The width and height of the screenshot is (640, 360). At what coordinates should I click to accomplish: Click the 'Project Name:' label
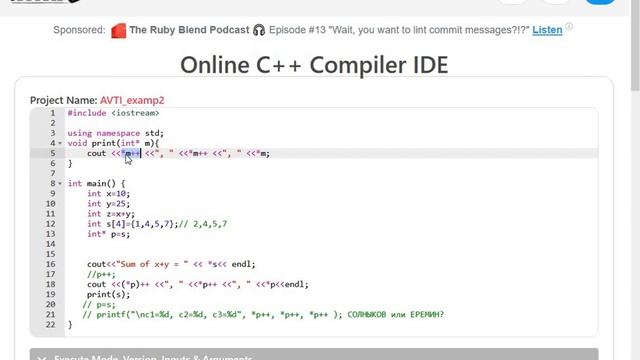[63, 100]
